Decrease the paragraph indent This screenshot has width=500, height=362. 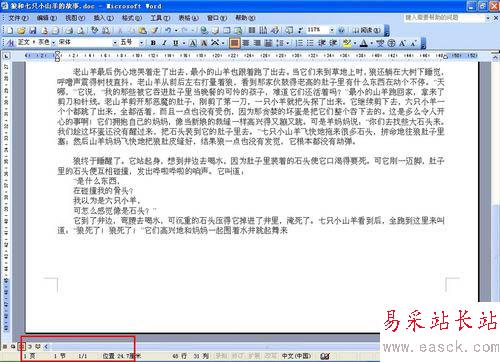coord(322,43)
